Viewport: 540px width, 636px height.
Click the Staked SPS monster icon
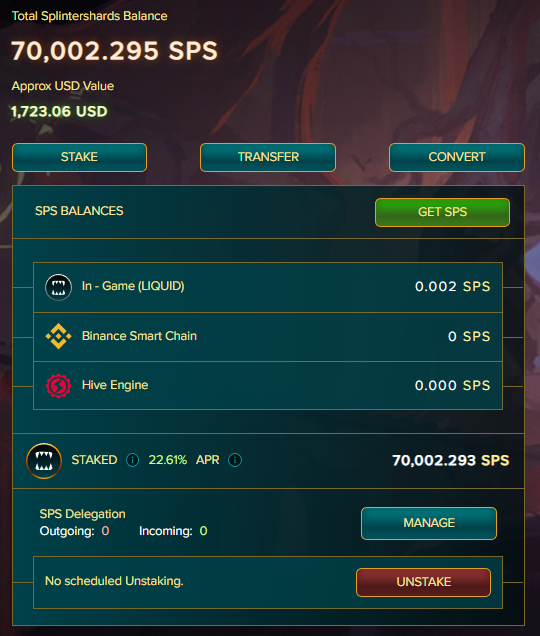click(44, 461)
